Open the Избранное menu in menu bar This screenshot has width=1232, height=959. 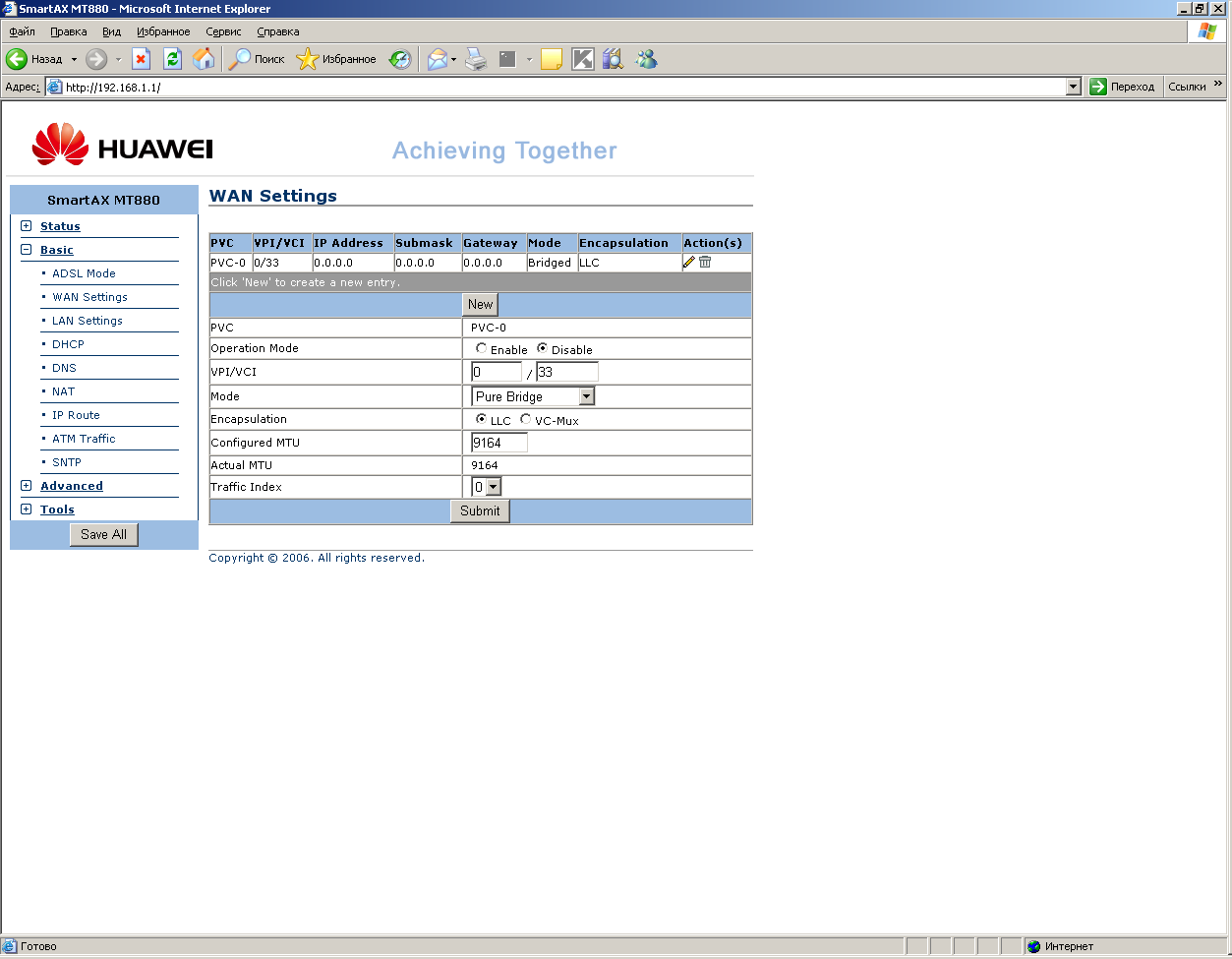[163, 31]
